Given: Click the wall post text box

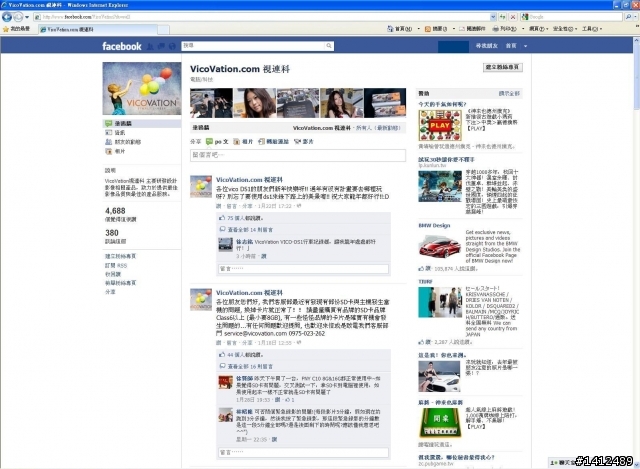Looking at the screenshot, I should pos(298,155).
